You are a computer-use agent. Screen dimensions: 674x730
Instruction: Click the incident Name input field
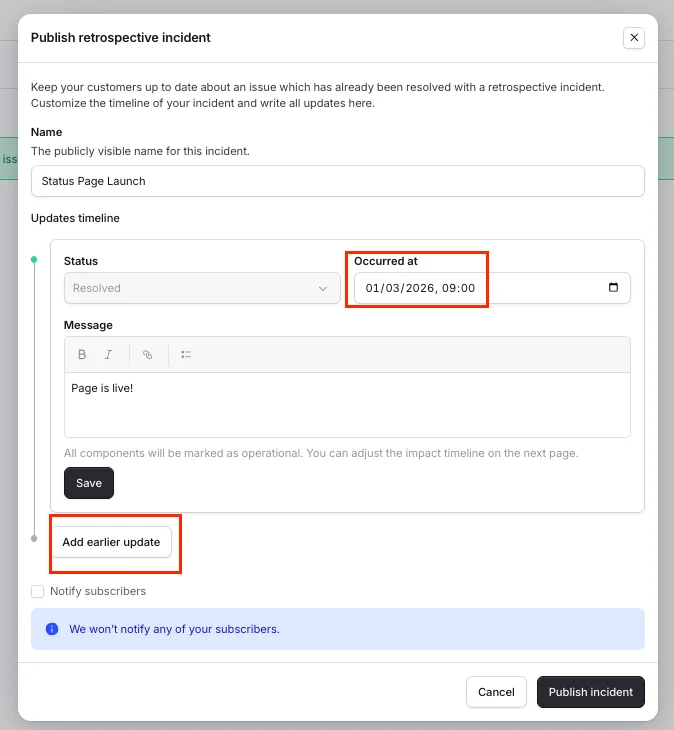point(337,181)
